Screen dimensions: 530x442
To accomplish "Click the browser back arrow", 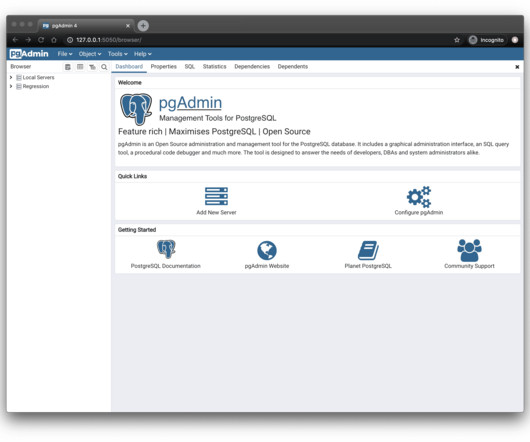I will tap(15, 40).
